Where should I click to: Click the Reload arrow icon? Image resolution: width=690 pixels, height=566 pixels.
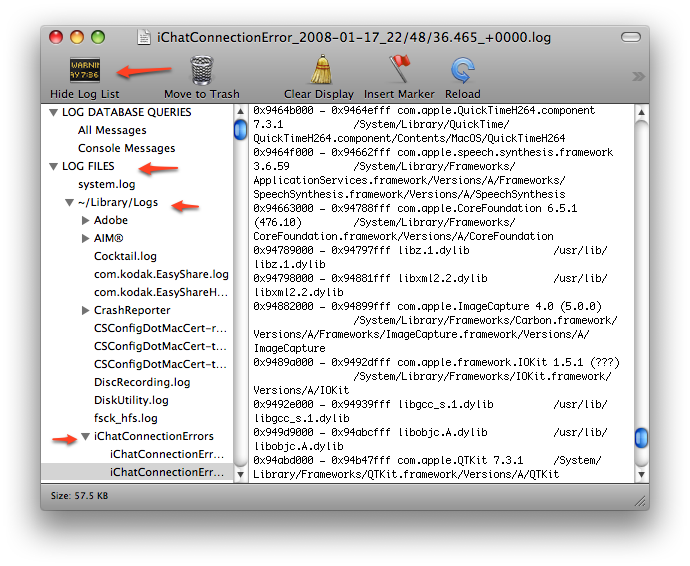coord(462,70)
